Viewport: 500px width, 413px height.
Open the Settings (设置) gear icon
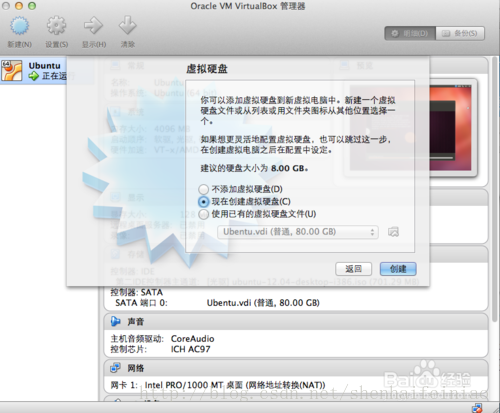56,25
